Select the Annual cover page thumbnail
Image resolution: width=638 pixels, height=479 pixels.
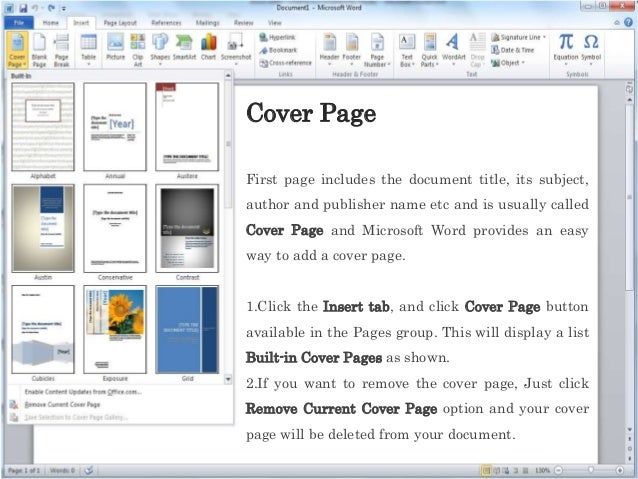[115, 127]
